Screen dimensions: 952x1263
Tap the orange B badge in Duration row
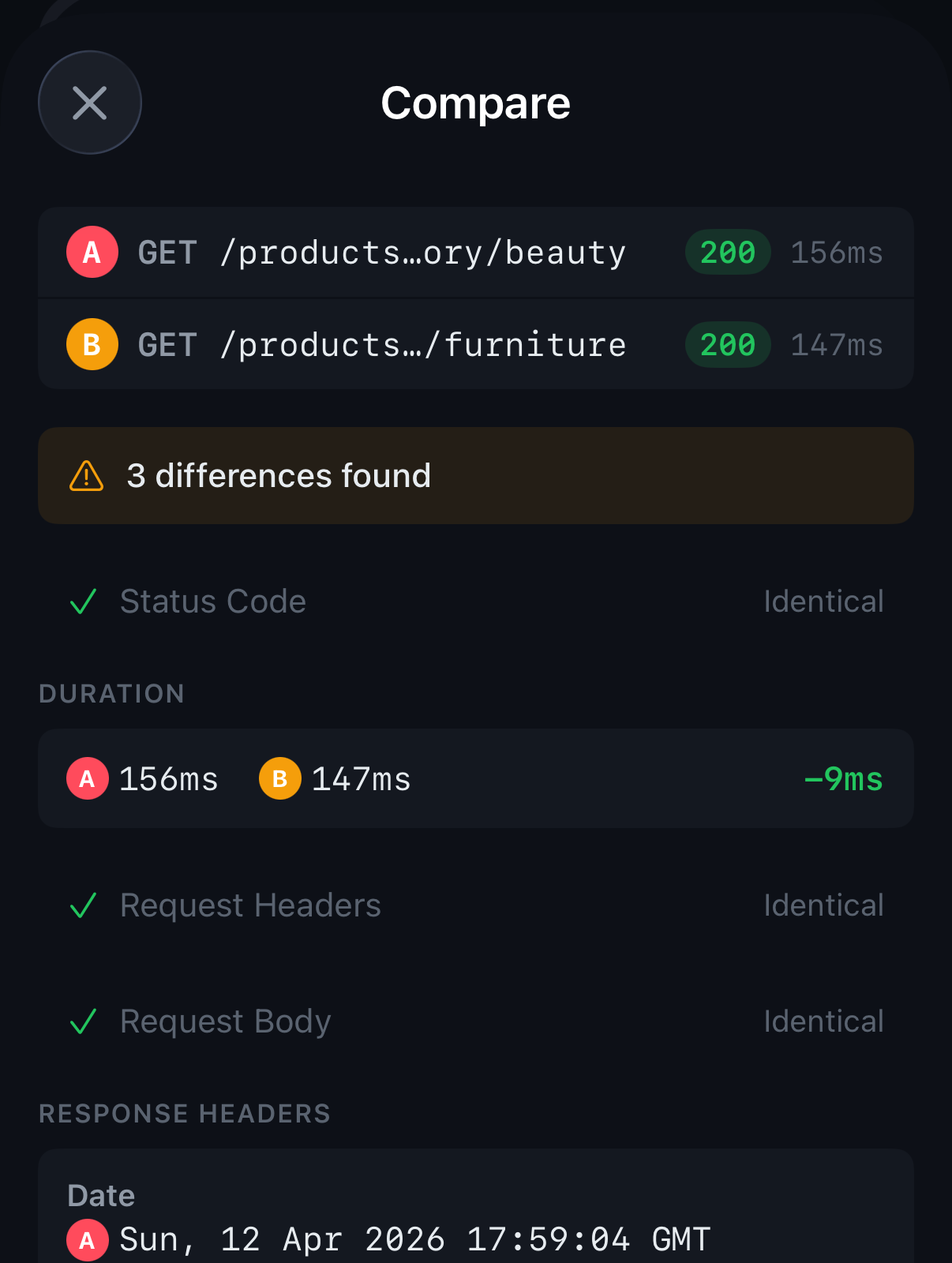coord(280,779)
